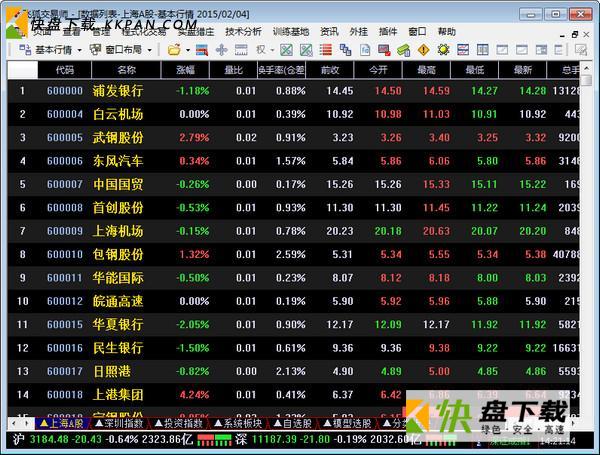Open file with the yellow folder icon

tap(174, 50)
